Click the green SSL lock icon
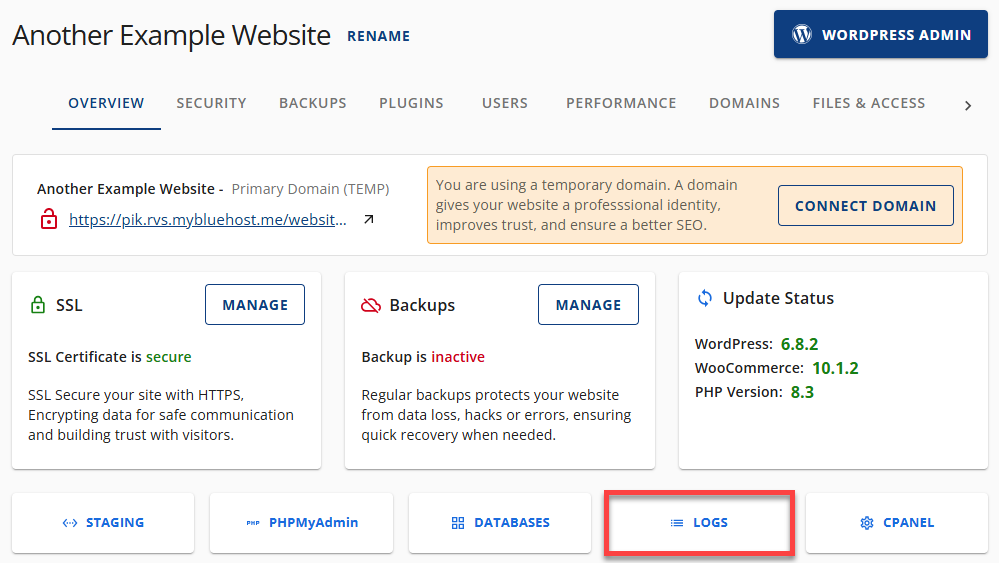 pos(38,305)
